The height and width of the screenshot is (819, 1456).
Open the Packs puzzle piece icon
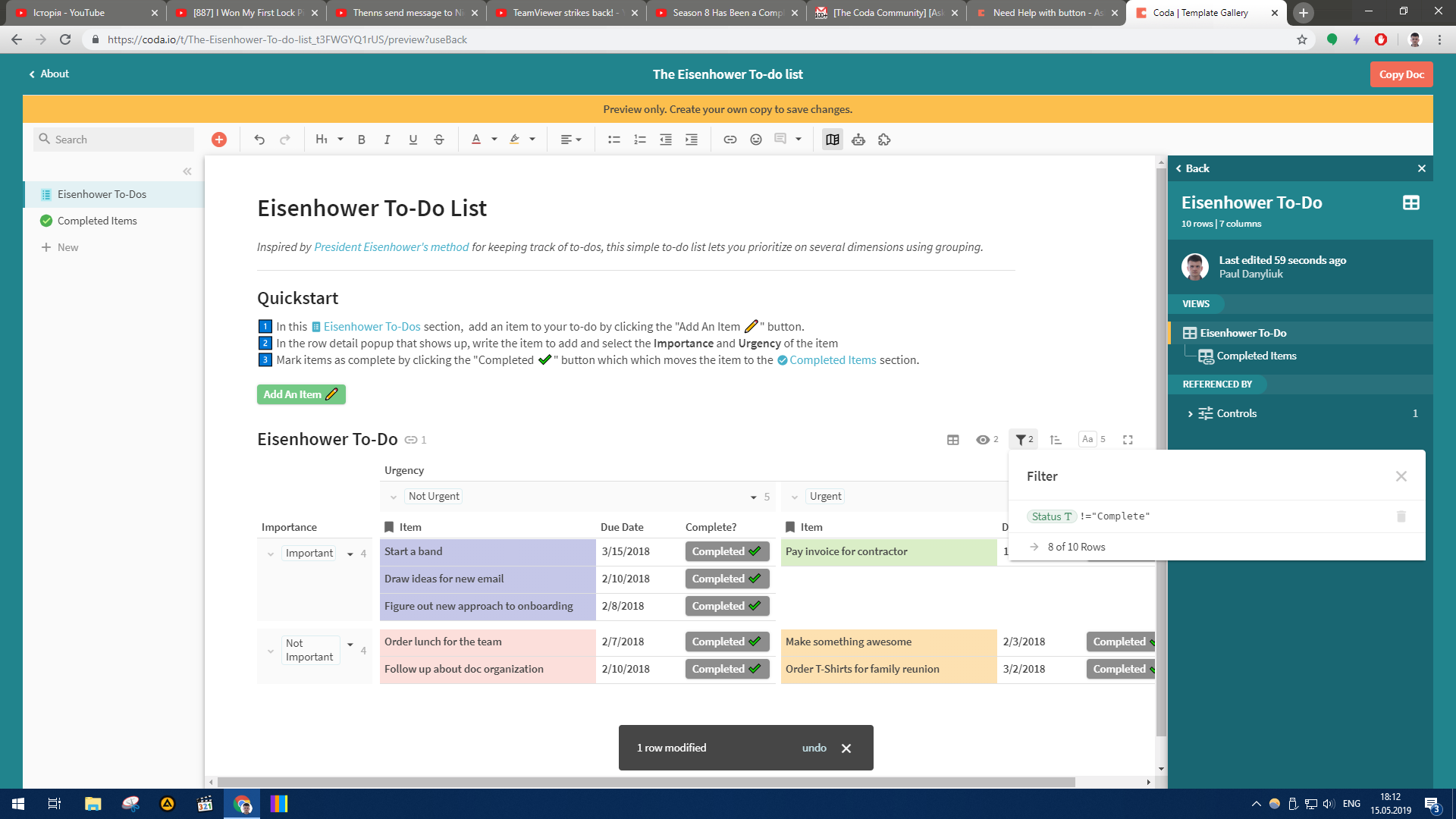(884, 140)
